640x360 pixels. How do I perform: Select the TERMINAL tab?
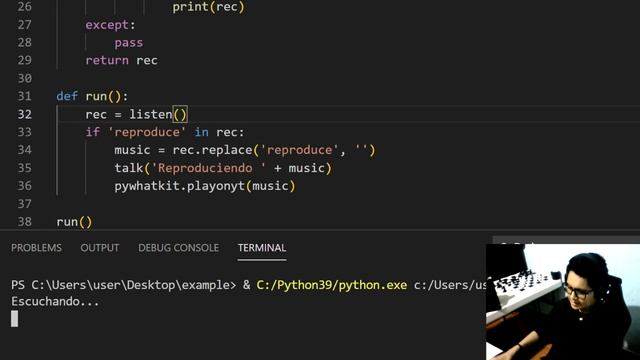[x=262, y=248]
